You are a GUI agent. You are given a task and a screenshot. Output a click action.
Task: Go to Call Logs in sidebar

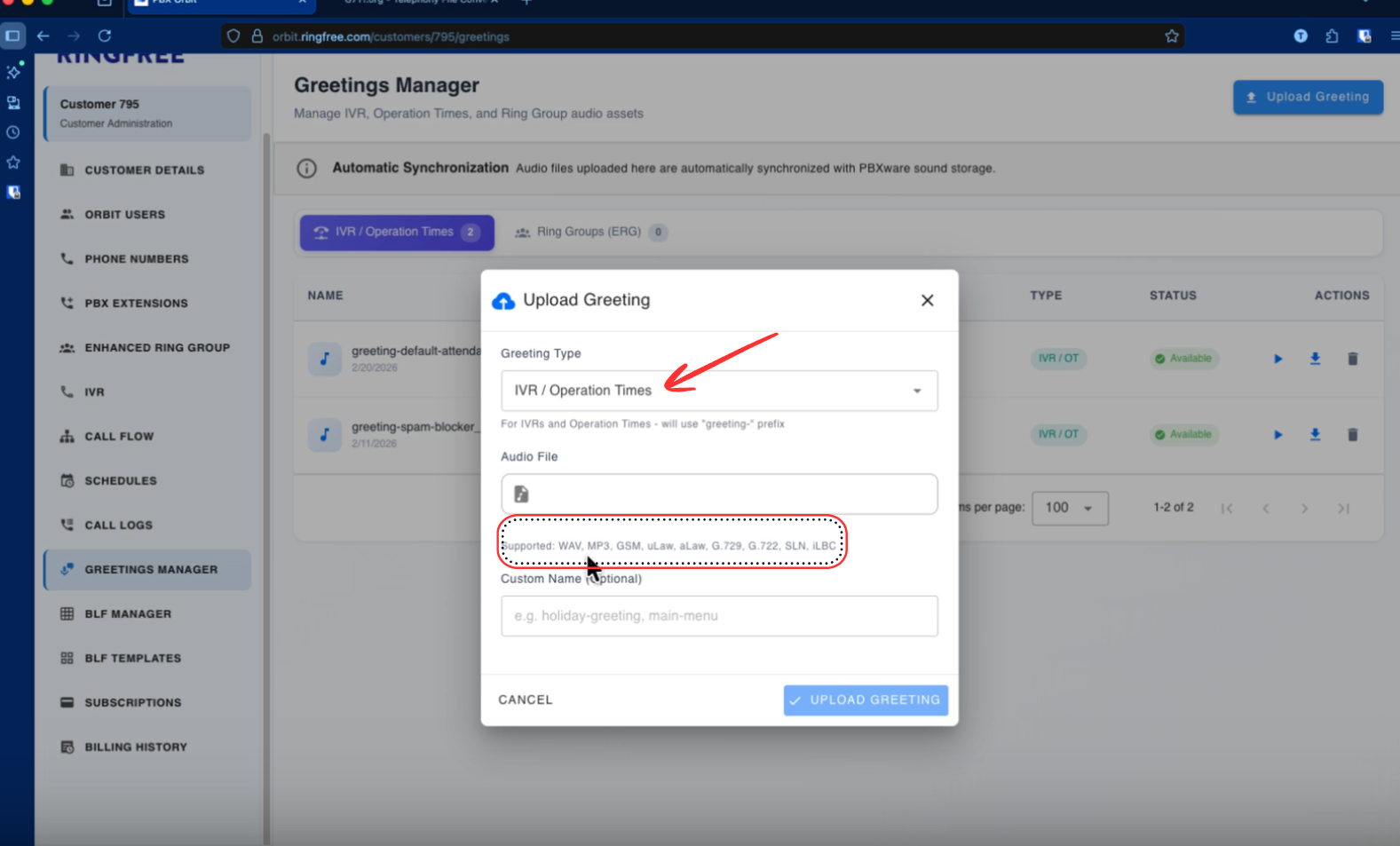pyautogui.click(x=118, y=526)
